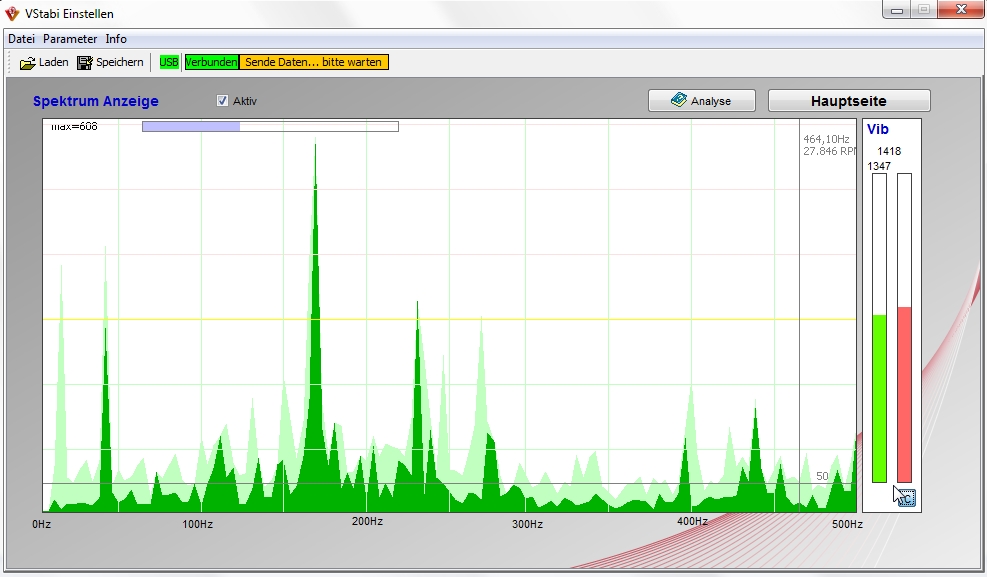Go to Hauptseite
This screenshot has width=987, height=577.
[x=848, y=101]
